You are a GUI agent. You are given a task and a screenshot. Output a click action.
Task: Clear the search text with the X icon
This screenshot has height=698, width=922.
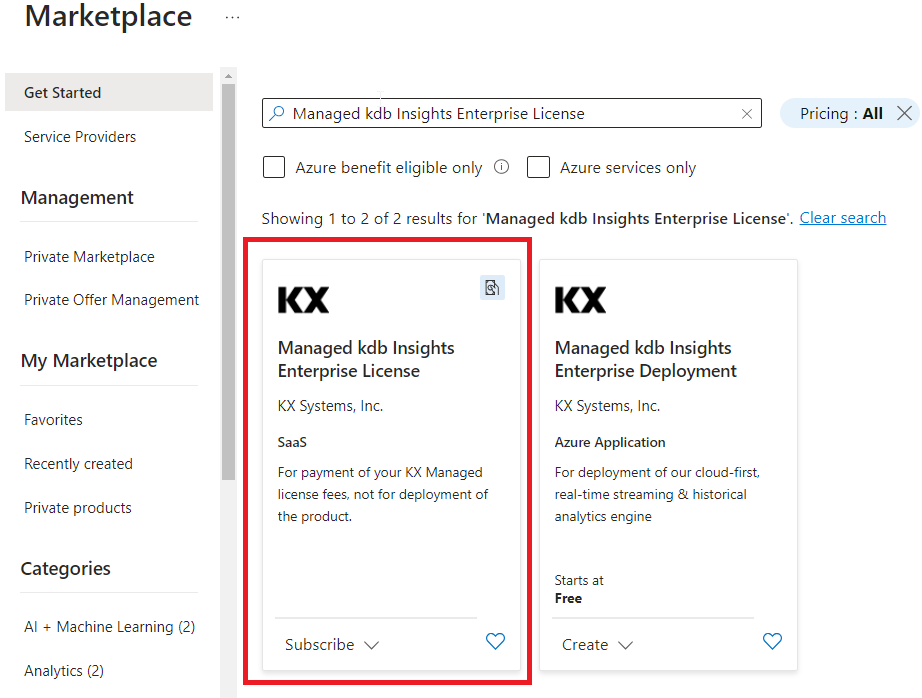click(x=747, y=113)
